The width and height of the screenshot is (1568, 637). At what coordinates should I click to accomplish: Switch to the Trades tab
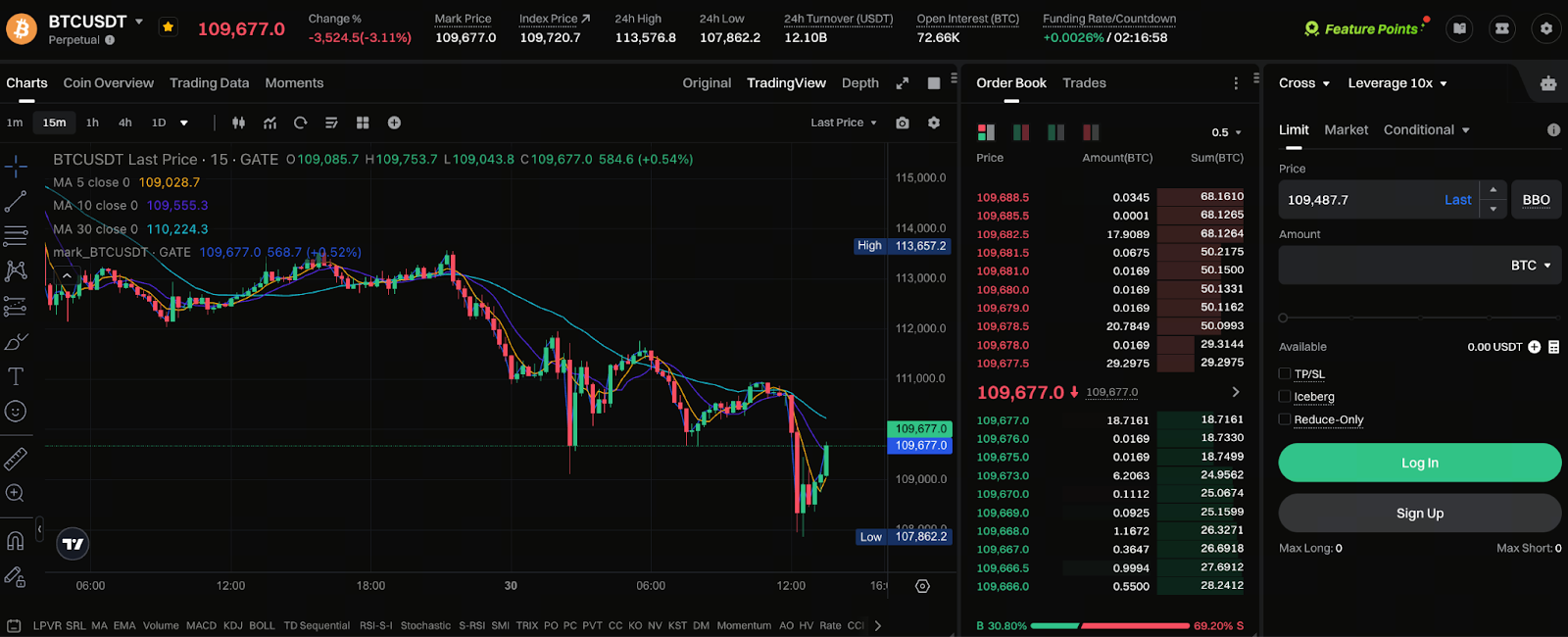pos(1084,83)
